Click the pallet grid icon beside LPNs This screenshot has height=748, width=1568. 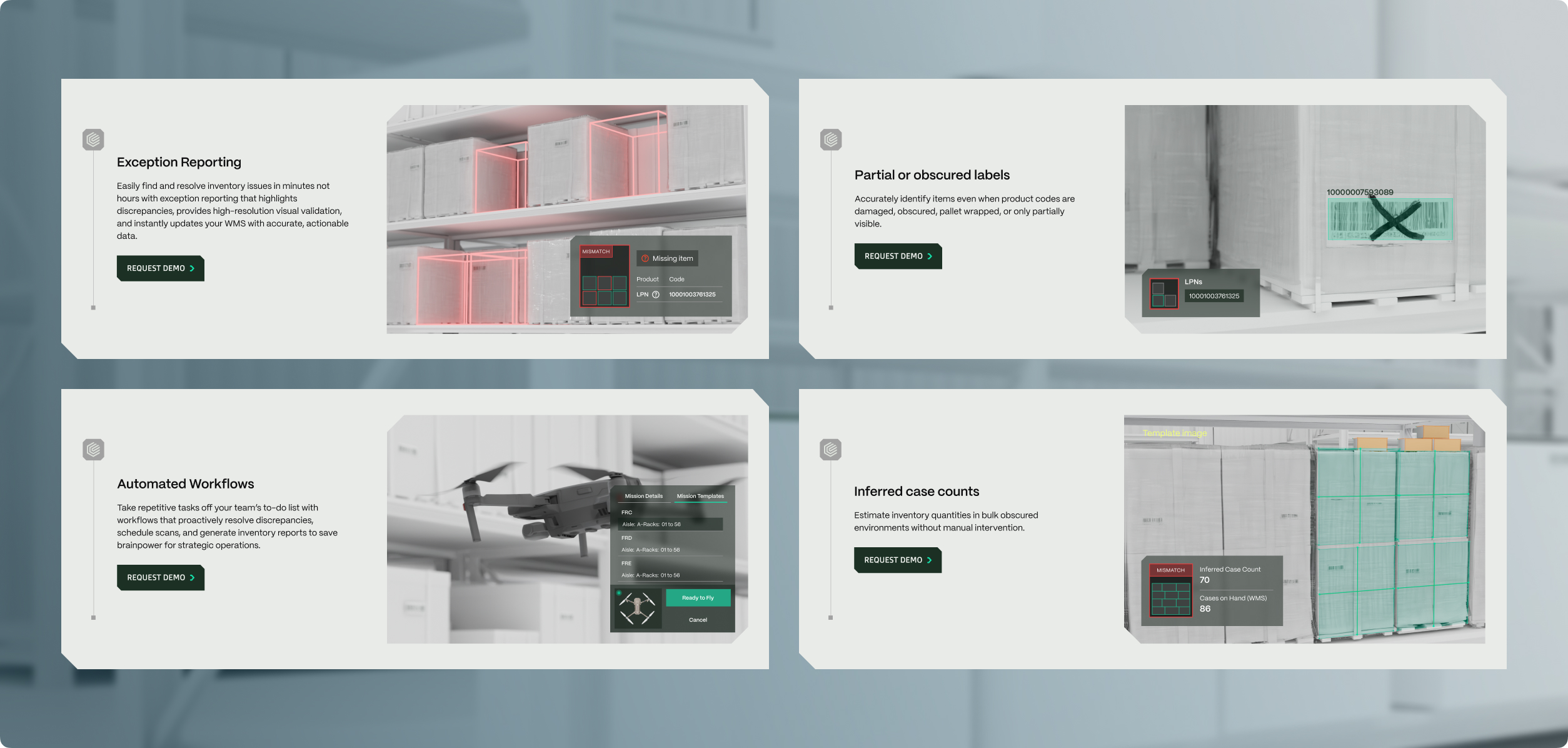click(1163, 294)
